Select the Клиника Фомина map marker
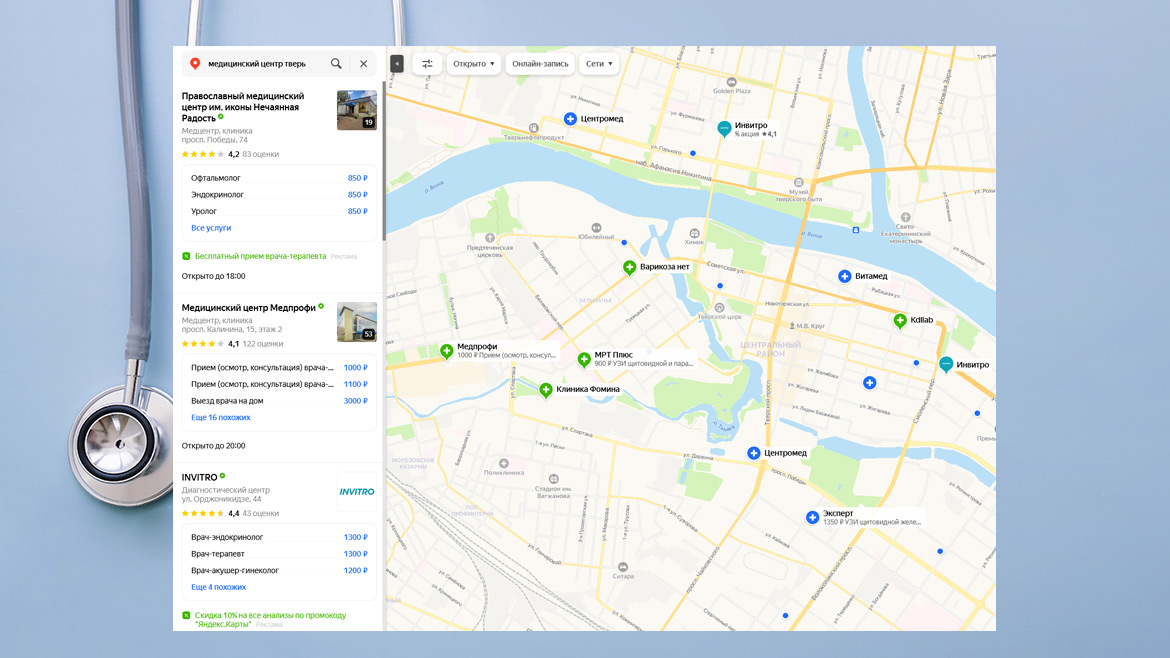Image resolution: width=1170 pixels, height=658 pixels. click(x=546, y=390)
